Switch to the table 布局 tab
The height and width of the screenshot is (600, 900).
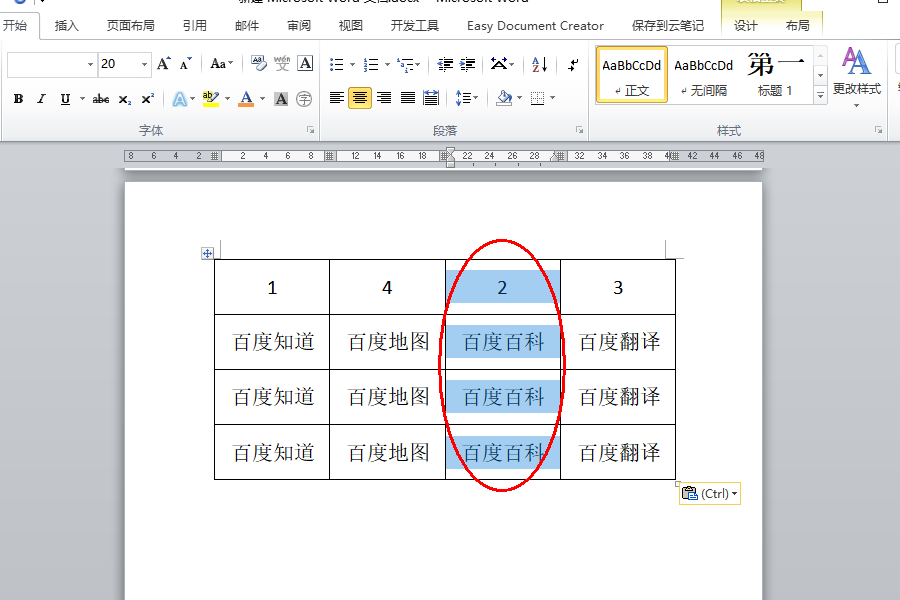click(797, 26)
